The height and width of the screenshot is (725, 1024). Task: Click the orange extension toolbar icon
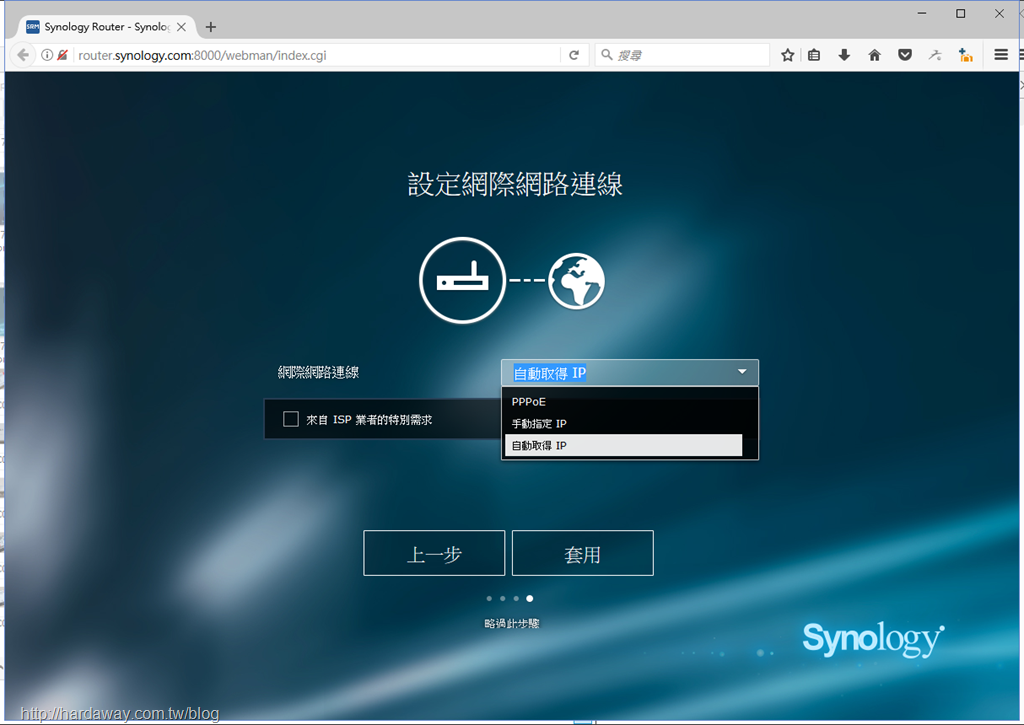pos(965,55)
